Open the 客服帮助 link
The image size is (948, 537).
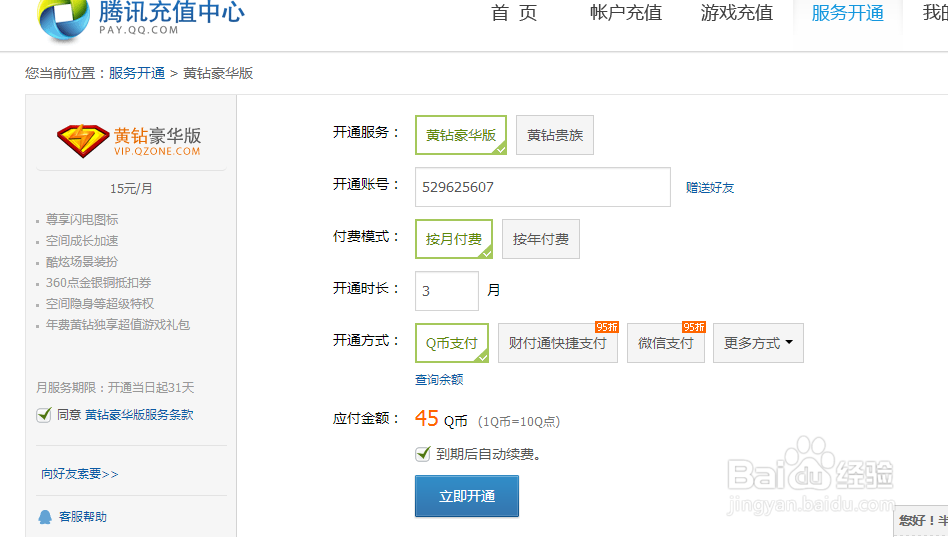click(x=83, y=516)
